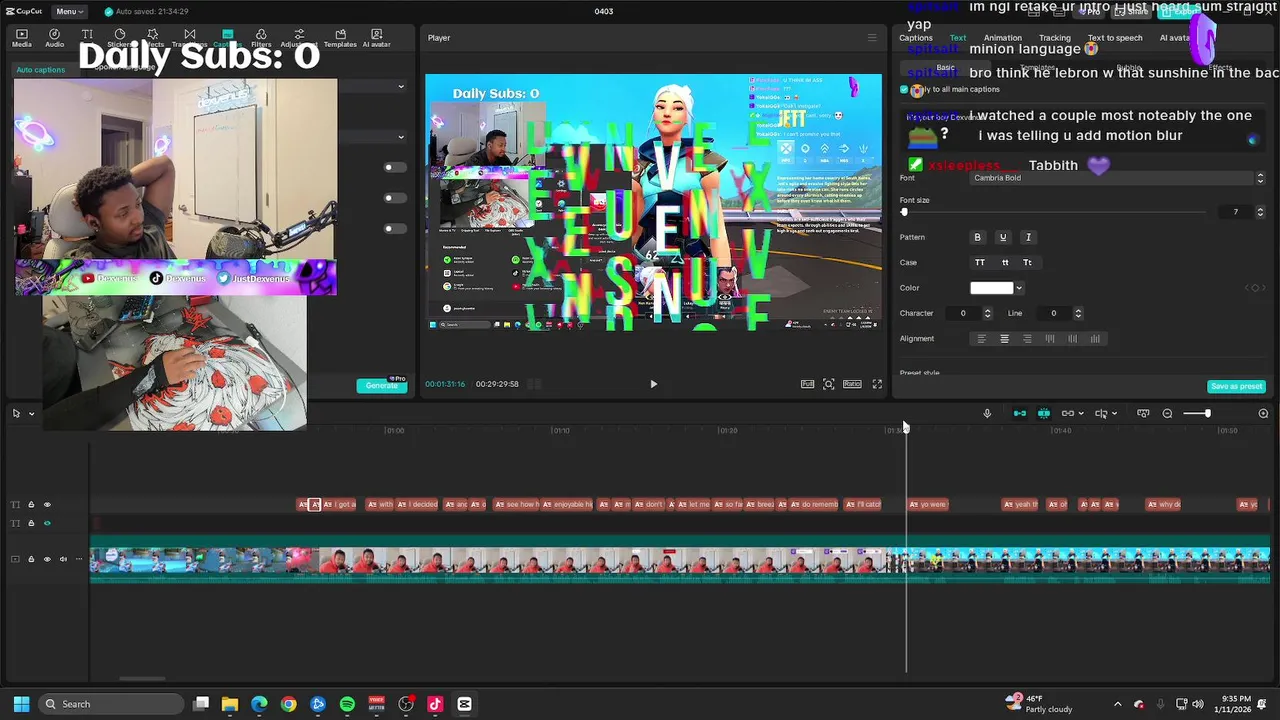Image resolution: width=1280 pixels, height=720 pixels.
Task: Switch to the Animation tab
Action: click(1002, 38)
